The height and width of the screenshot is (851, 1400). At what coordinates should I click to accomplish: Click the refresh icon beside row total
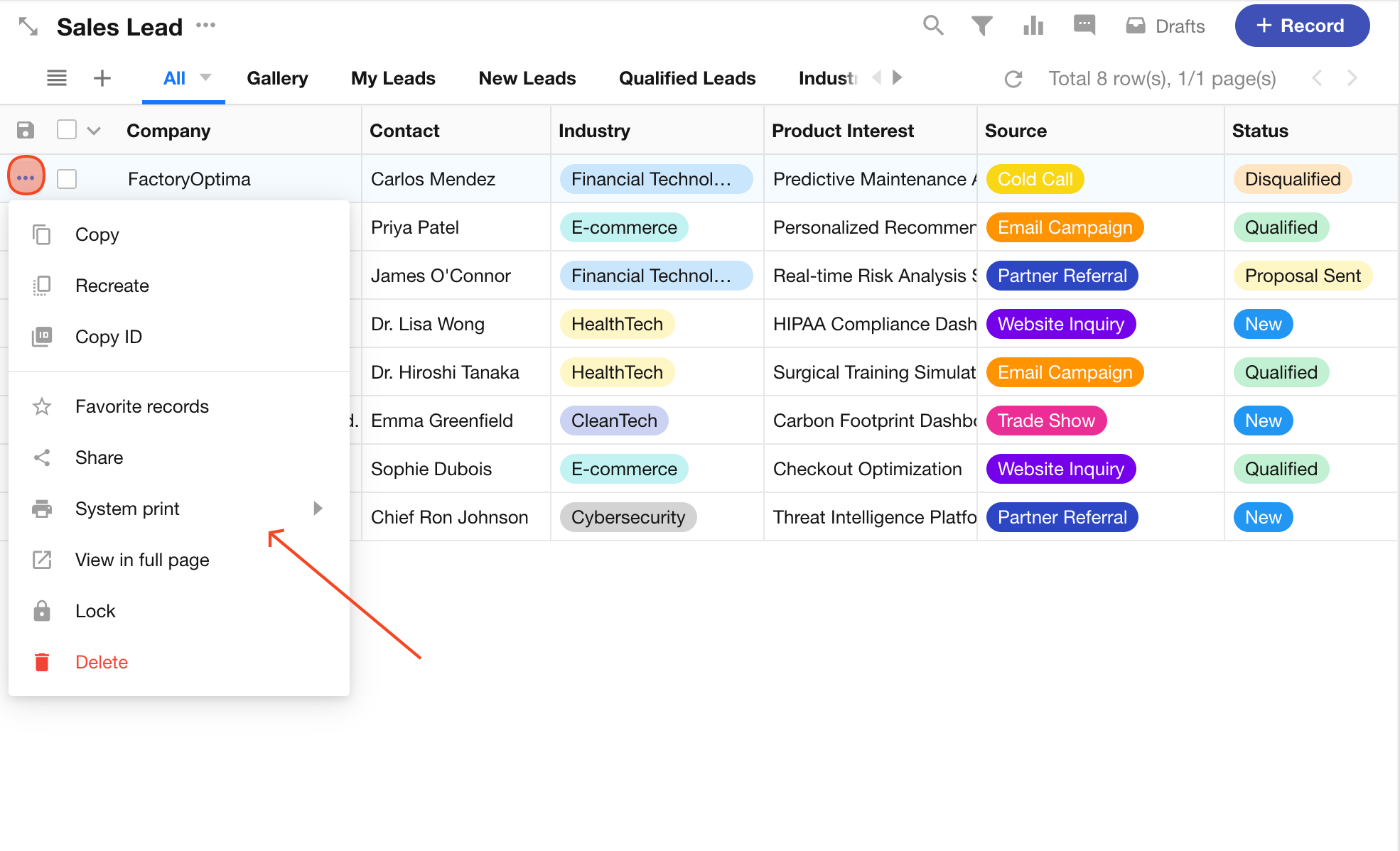(1013, 79)
